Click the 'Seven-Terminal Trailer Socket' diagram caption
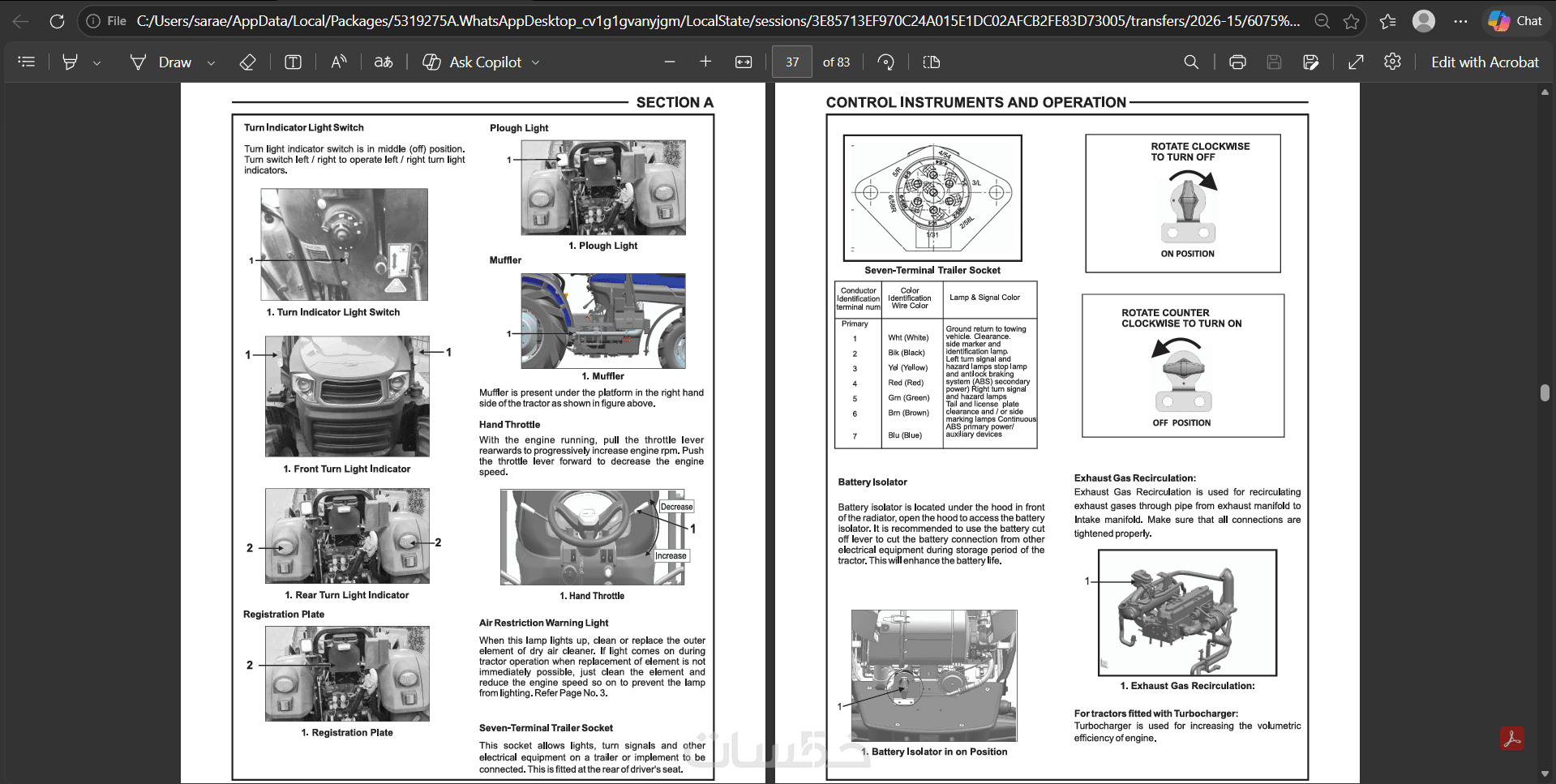 [932, 271]
